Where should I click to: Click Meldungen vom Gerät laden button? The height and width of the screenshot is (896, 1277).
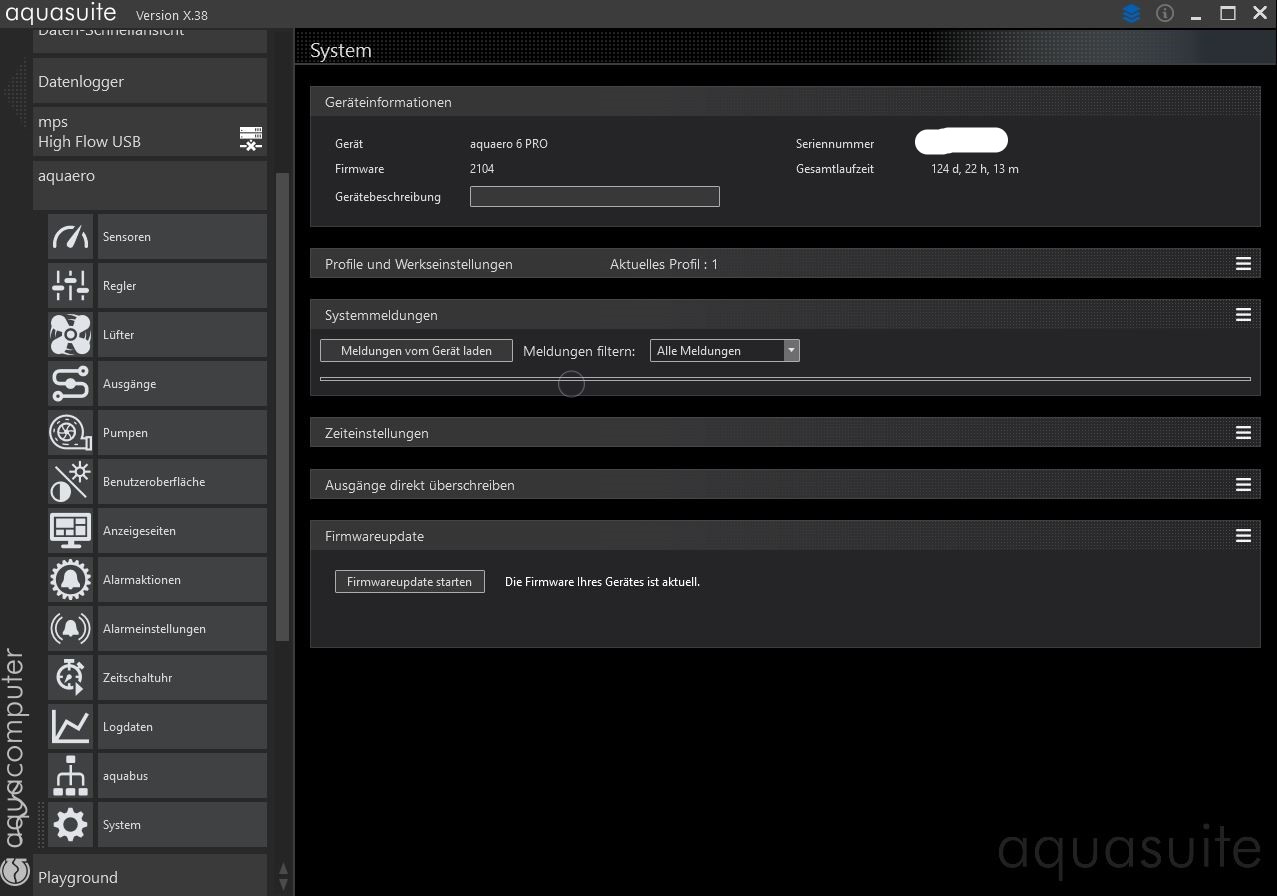point(416,351)
